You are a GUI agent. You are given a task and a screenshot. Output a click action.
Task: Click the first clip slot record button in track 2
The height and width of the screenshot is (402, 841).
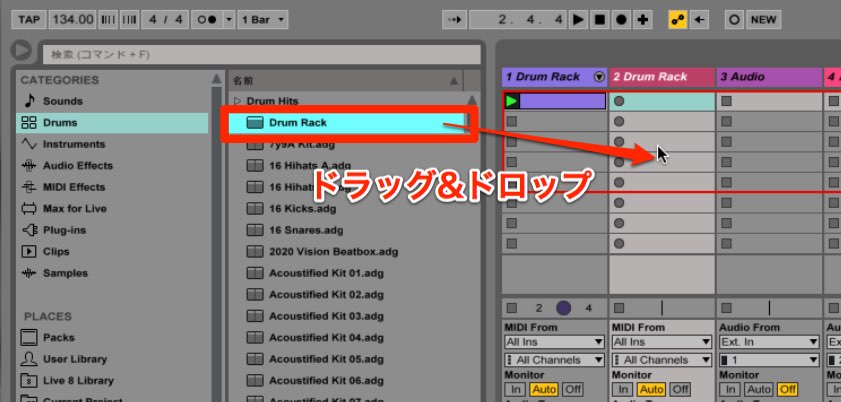point(619,101)
